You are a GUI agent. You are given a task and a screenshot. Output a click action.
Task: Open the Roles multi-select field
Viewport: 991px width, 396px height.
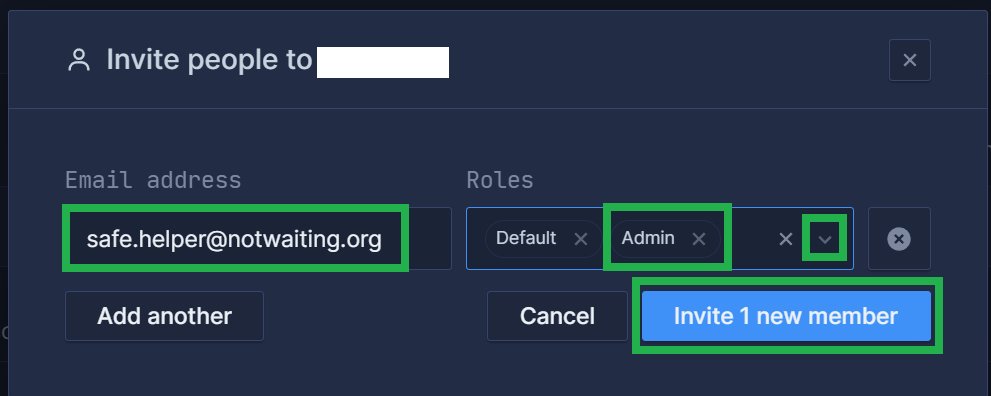(x=660, y=239)
